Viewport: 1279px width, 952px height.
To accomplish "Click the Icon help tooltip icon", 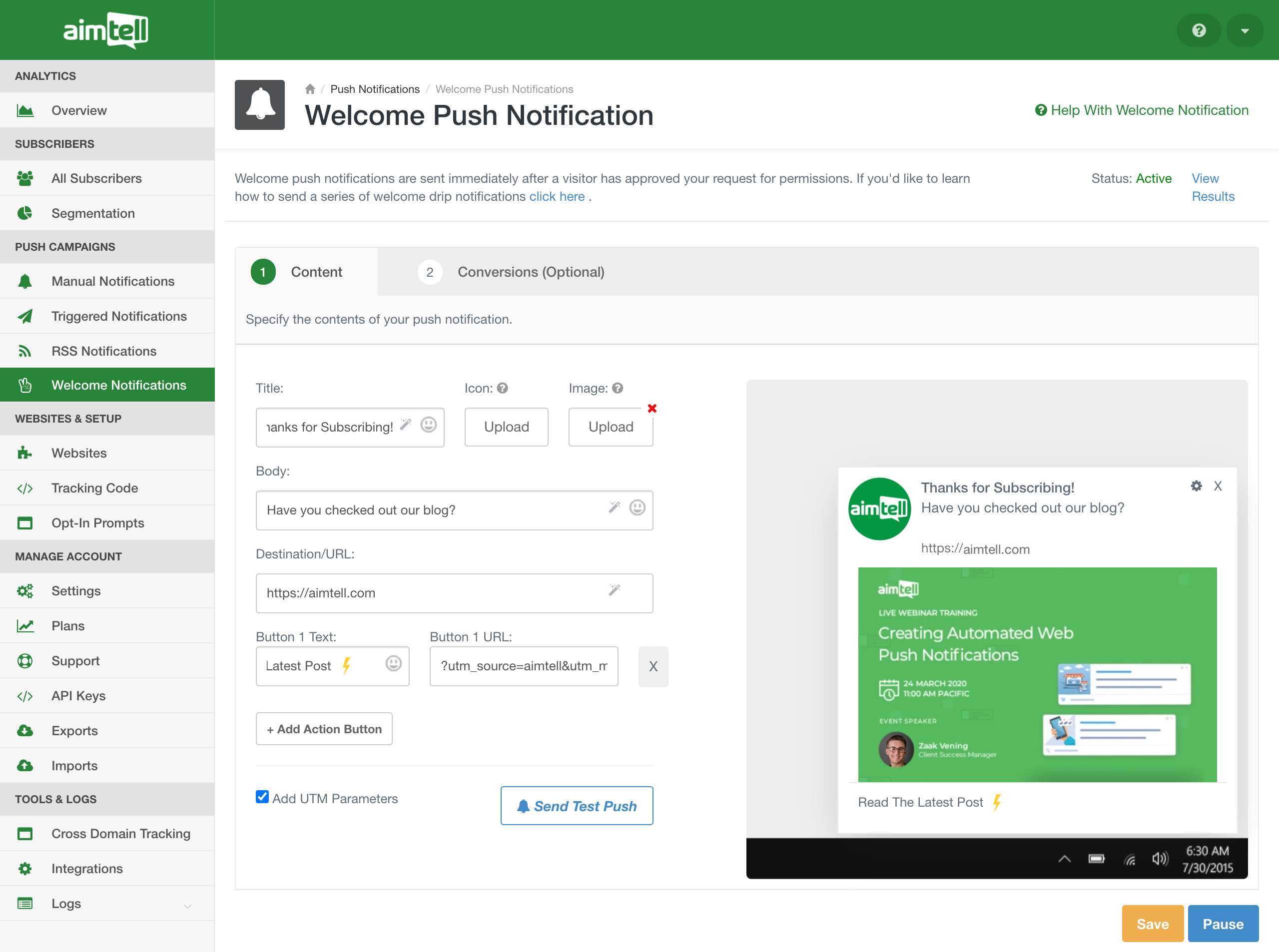I will coord(503,389).
